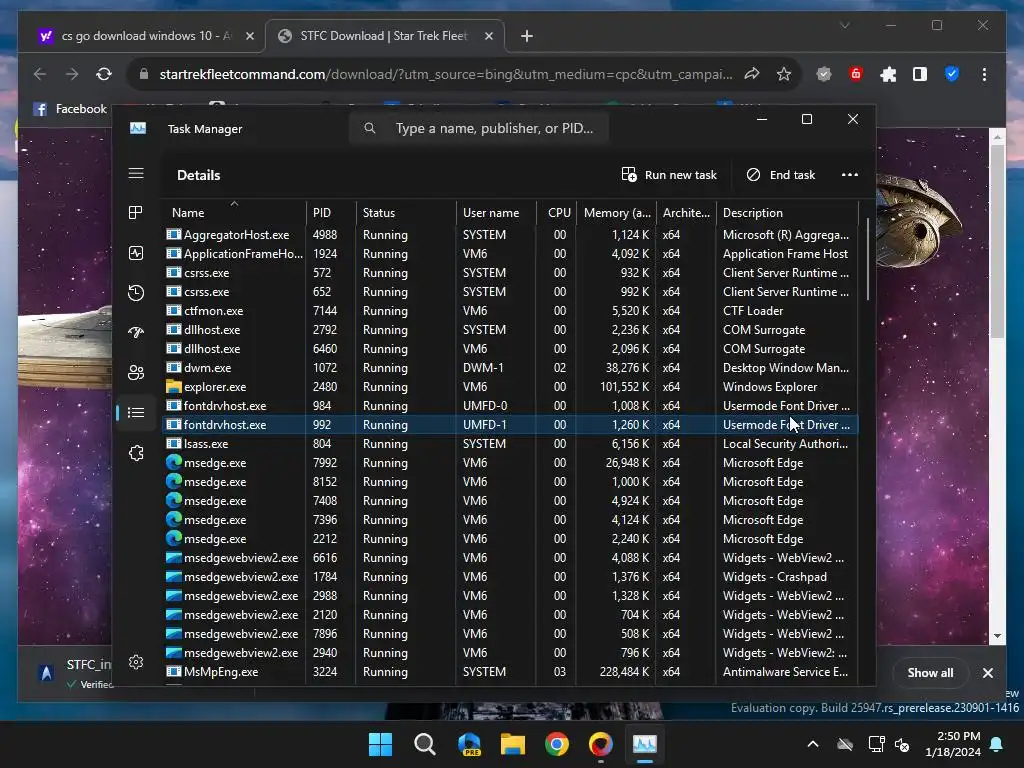Open the Facebook bookmark

(x=70, y=108)
